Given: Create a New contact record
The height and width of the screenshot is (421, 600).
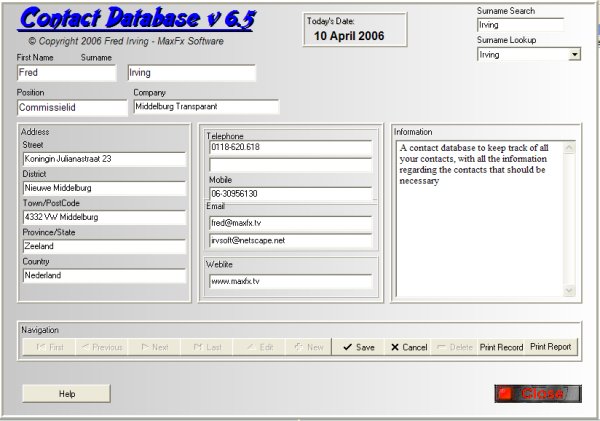Looking at the screenshot, I should (308, 347).
